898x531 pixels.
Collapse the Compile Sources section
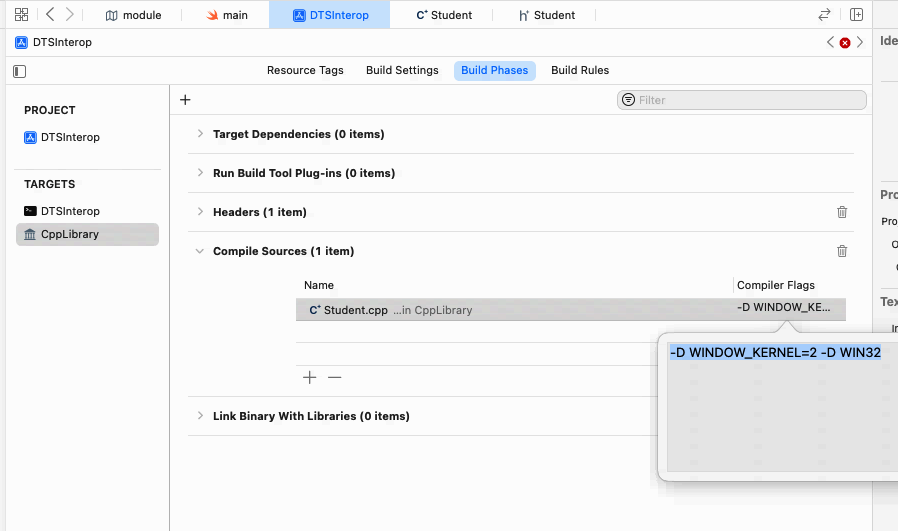coord(200,251)
